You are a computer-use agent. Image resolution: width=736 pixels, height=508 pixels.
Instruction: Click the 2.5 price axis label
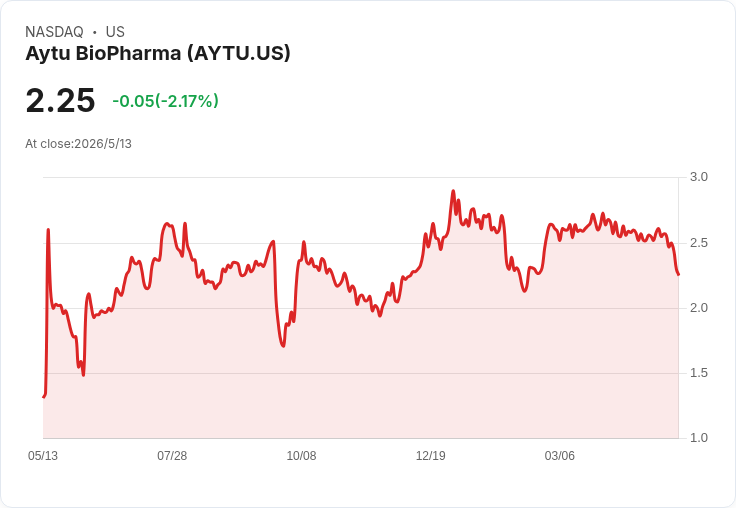(698, 243)
